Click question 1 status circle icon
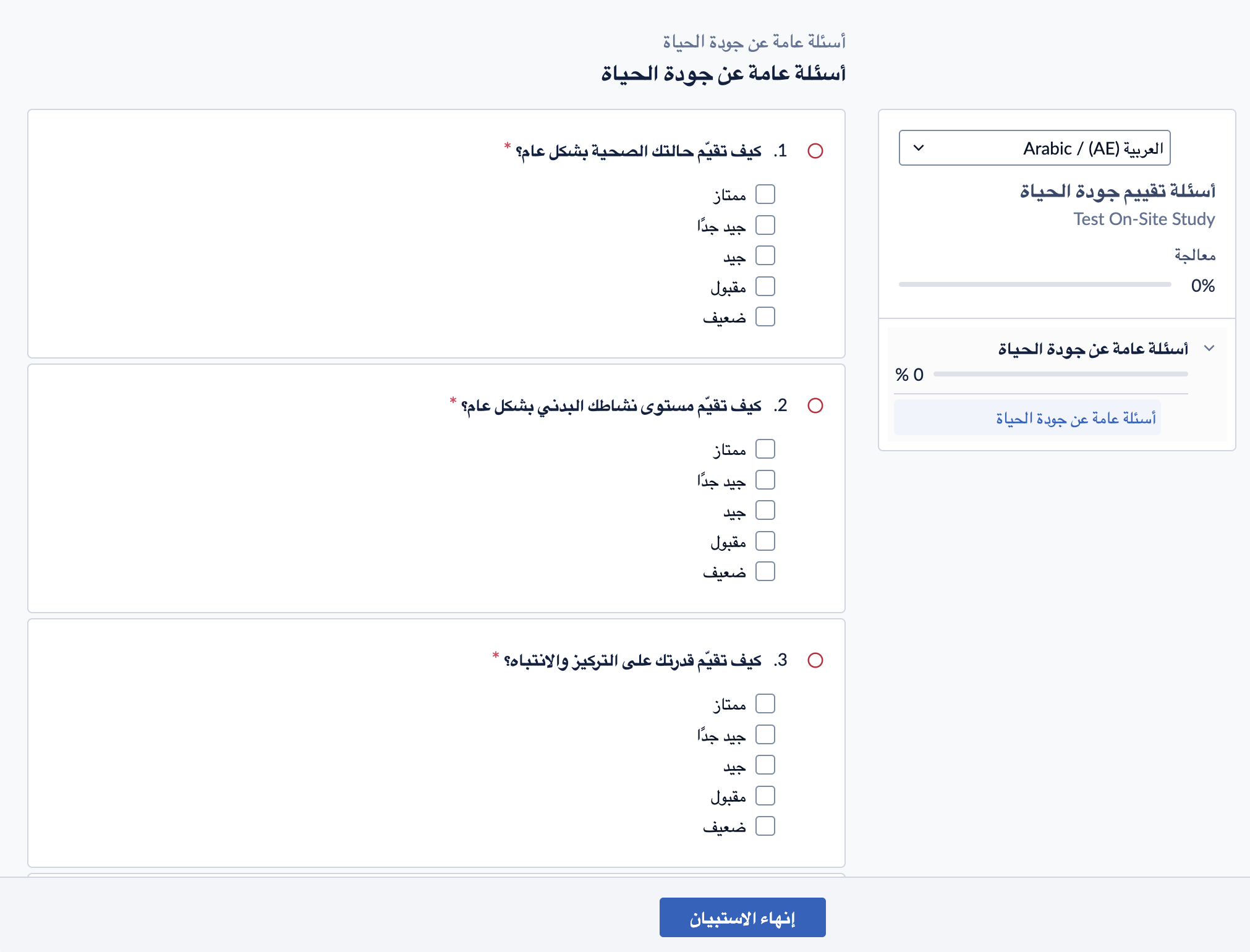This screenshot has width=1250, height=952. 815,151
